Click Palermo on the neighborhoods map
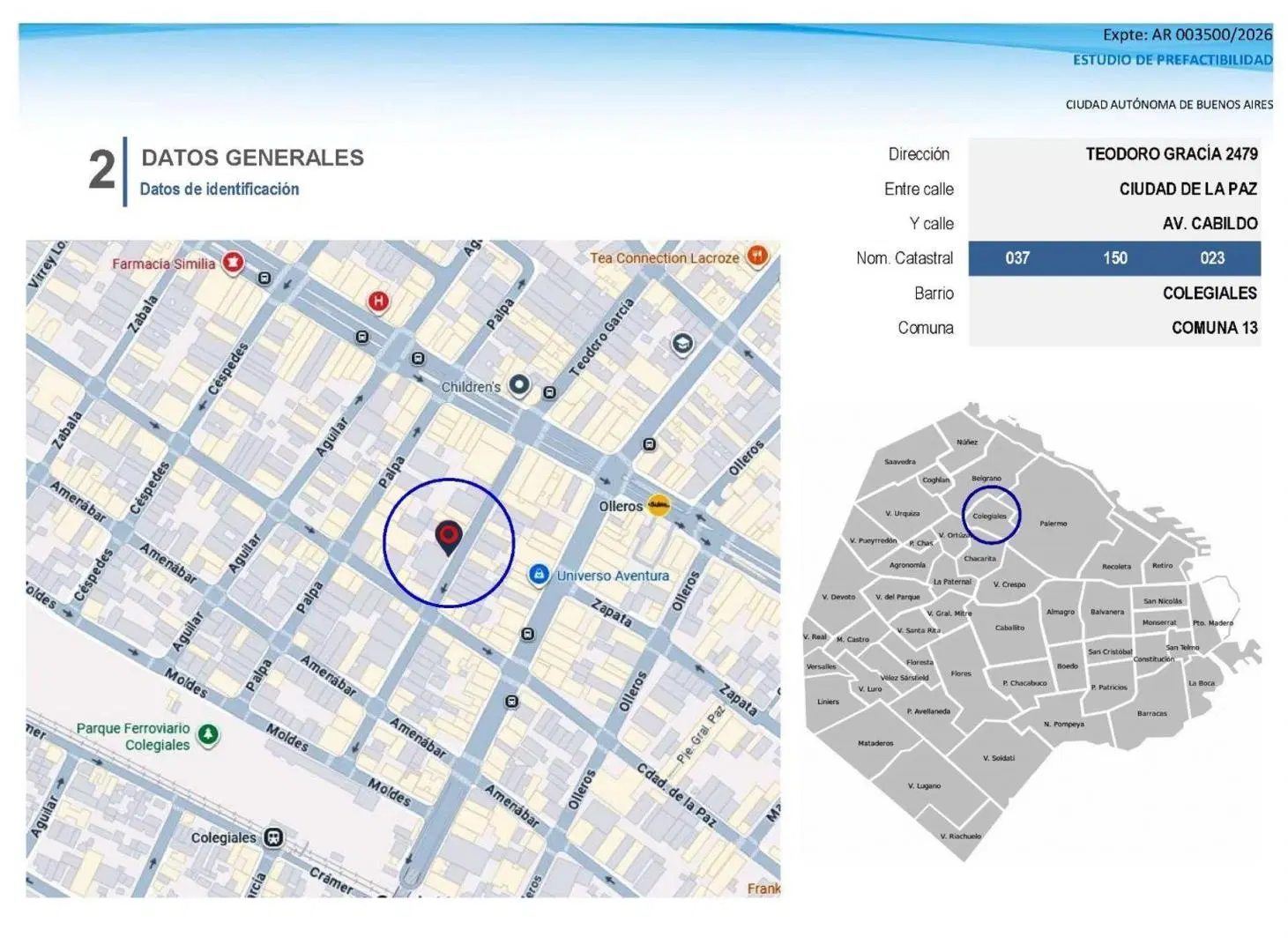The width and height of the screenshot is (1288, 952). tap(1053, 524)
